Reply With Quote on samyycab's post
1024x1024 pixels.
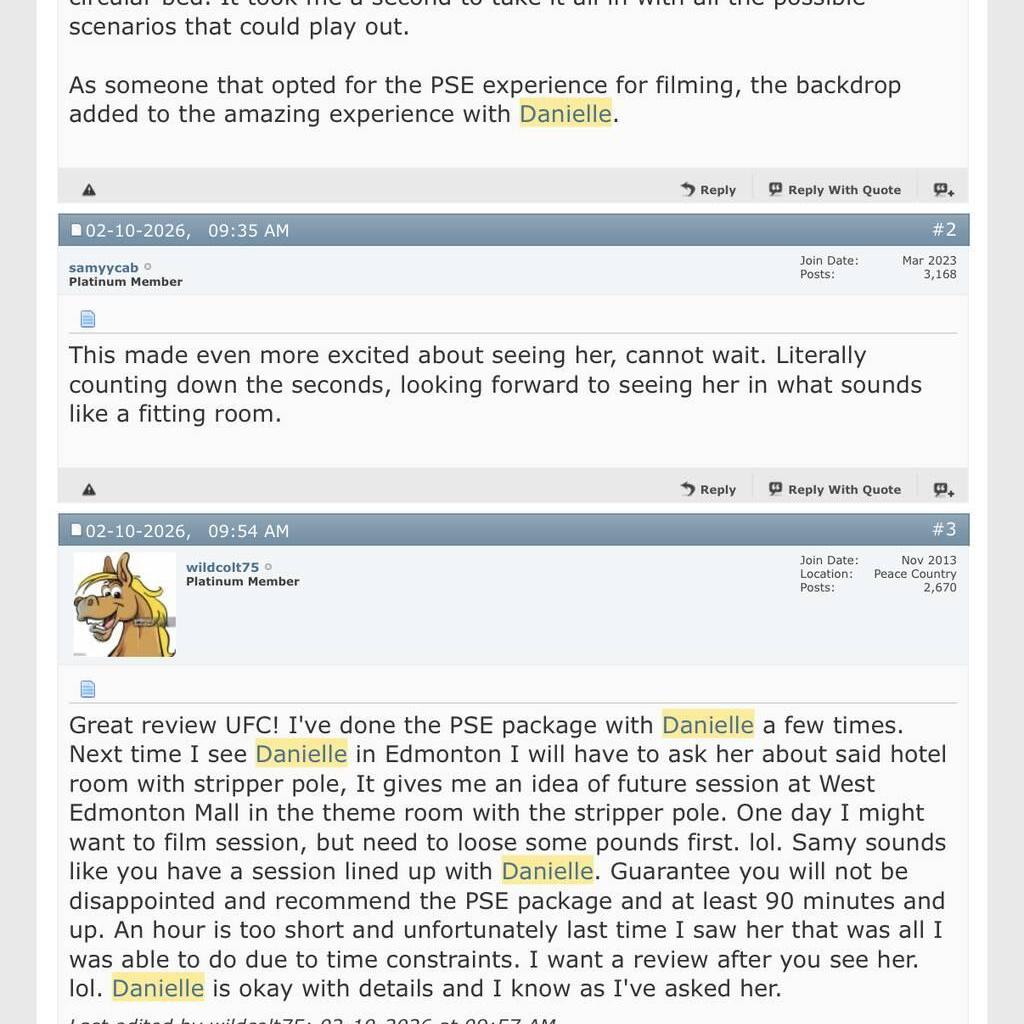[x=834, y=490]
